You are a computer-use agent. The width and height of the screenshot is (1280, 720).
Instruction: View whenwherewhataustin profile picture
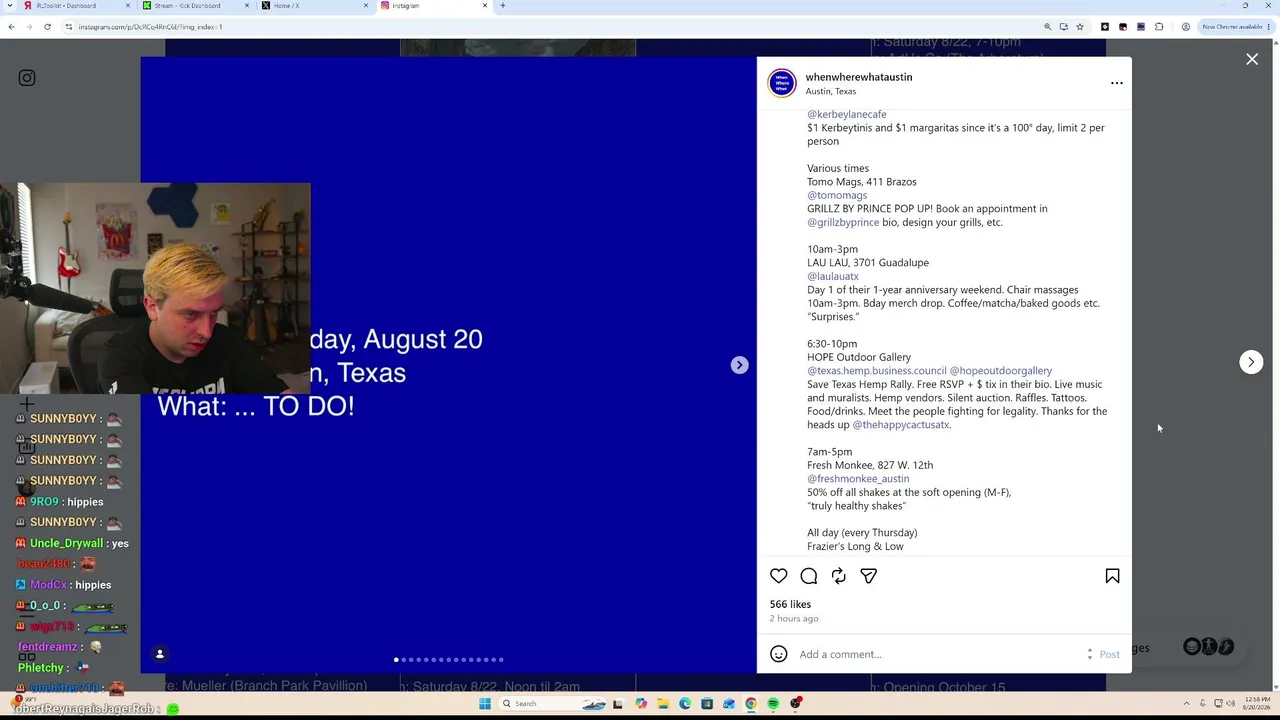tap(782, 83)
